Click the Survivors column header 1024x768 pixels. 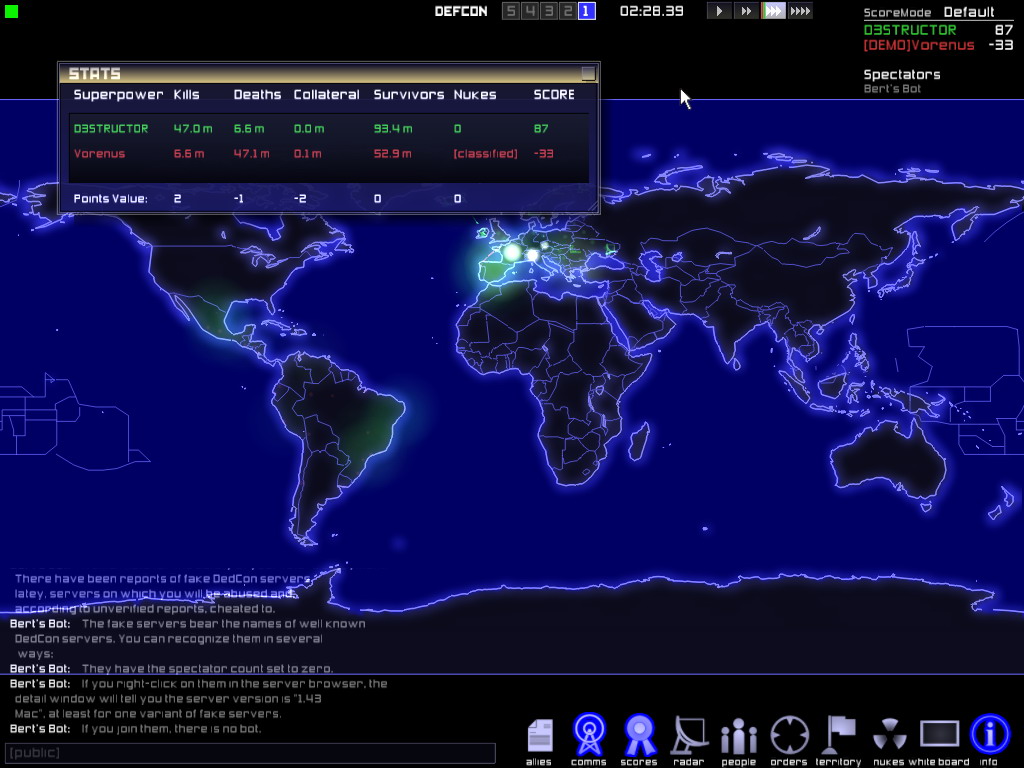409,95
